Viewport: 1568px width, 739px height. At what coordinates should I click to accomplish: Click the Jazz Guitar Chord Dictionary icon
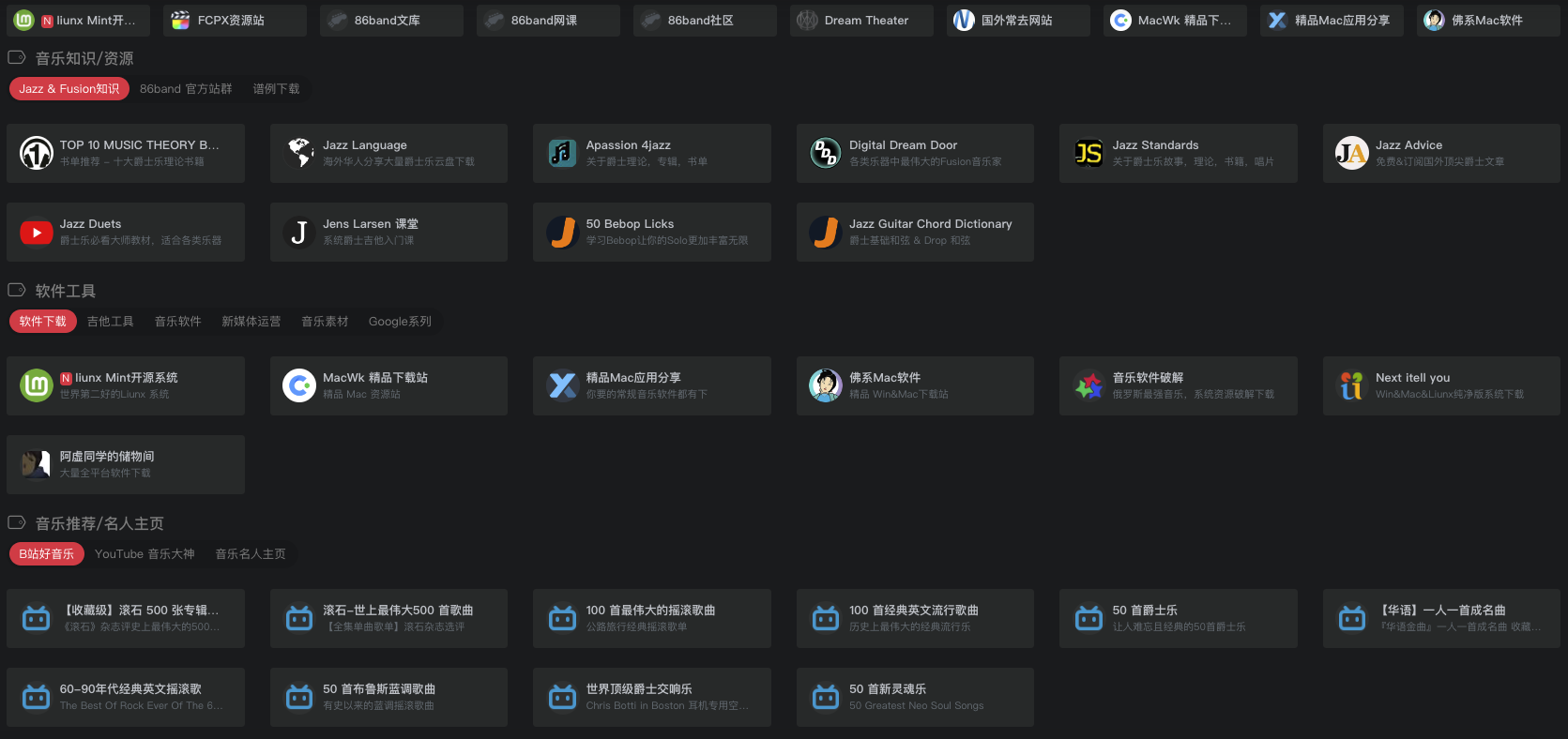pyautogui.click(x=826, y=232)
